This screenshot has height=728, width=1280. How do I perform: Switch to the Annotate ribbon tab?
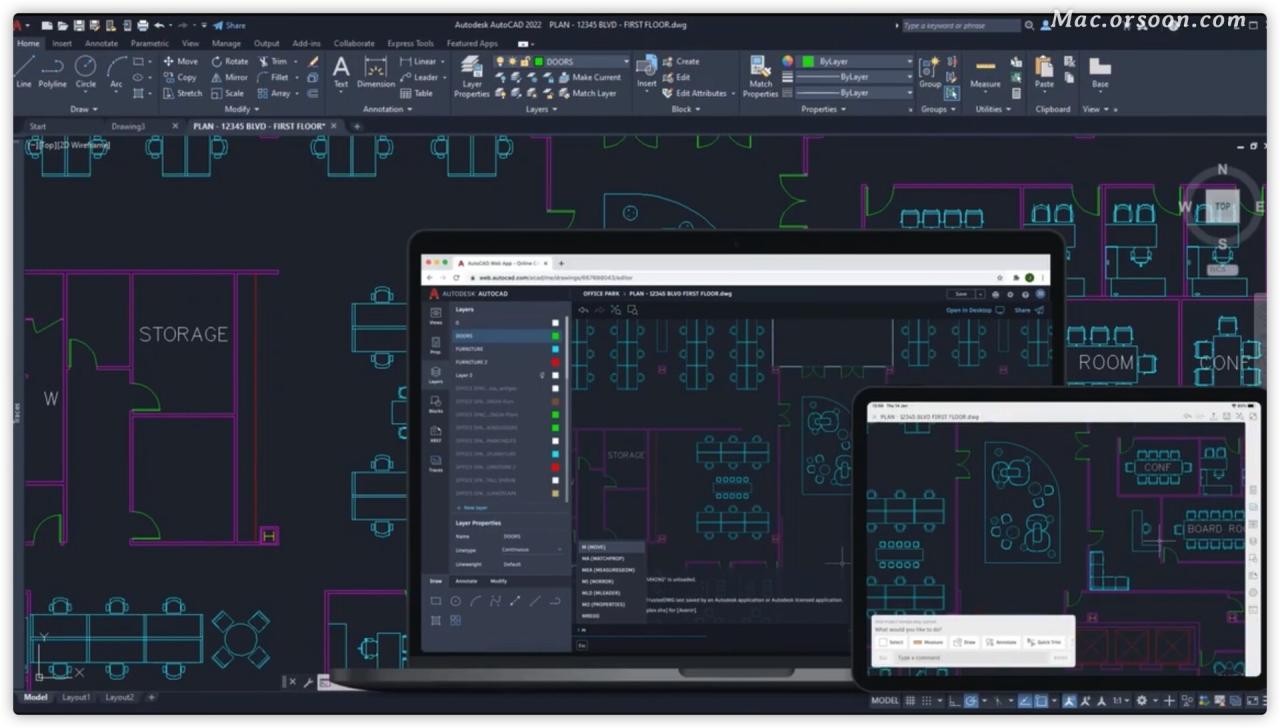(100, 43)
